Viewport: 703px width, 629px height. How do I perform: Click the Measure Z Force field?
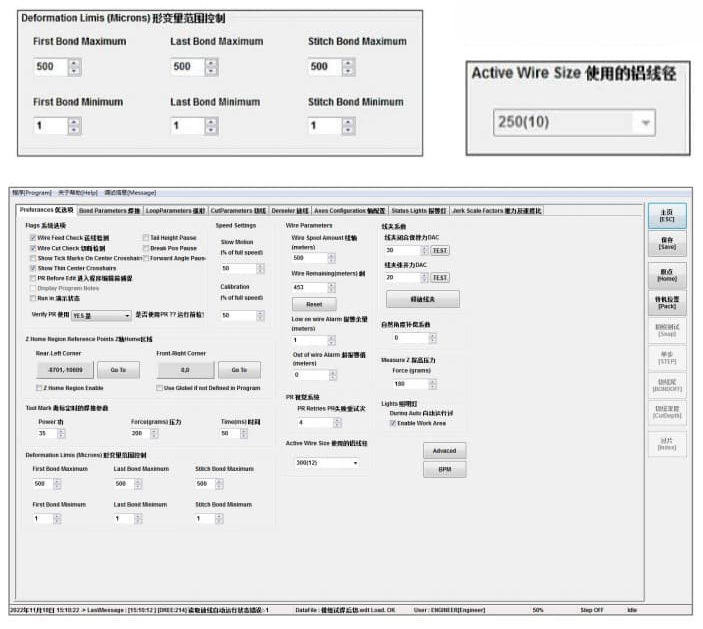(411, 384)
